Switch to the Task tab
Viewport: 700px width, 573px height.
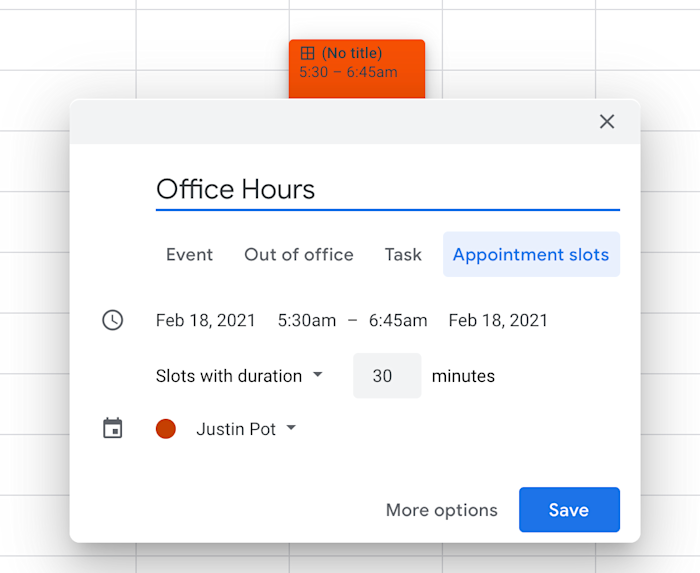point(403,254)
